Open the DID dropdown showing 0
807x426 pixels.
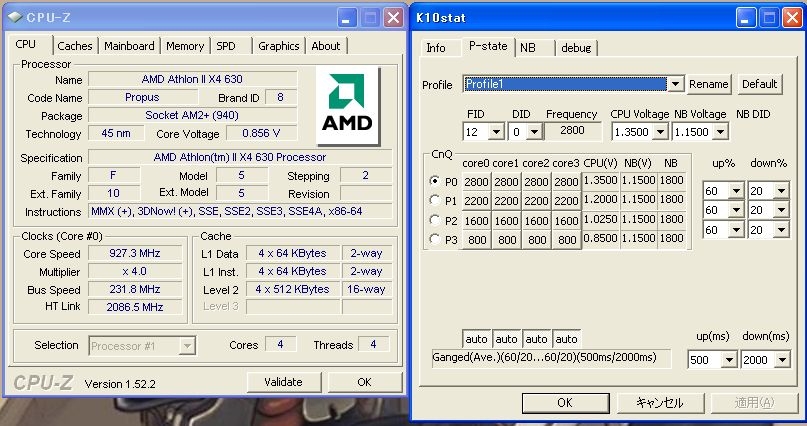[534, 132]
